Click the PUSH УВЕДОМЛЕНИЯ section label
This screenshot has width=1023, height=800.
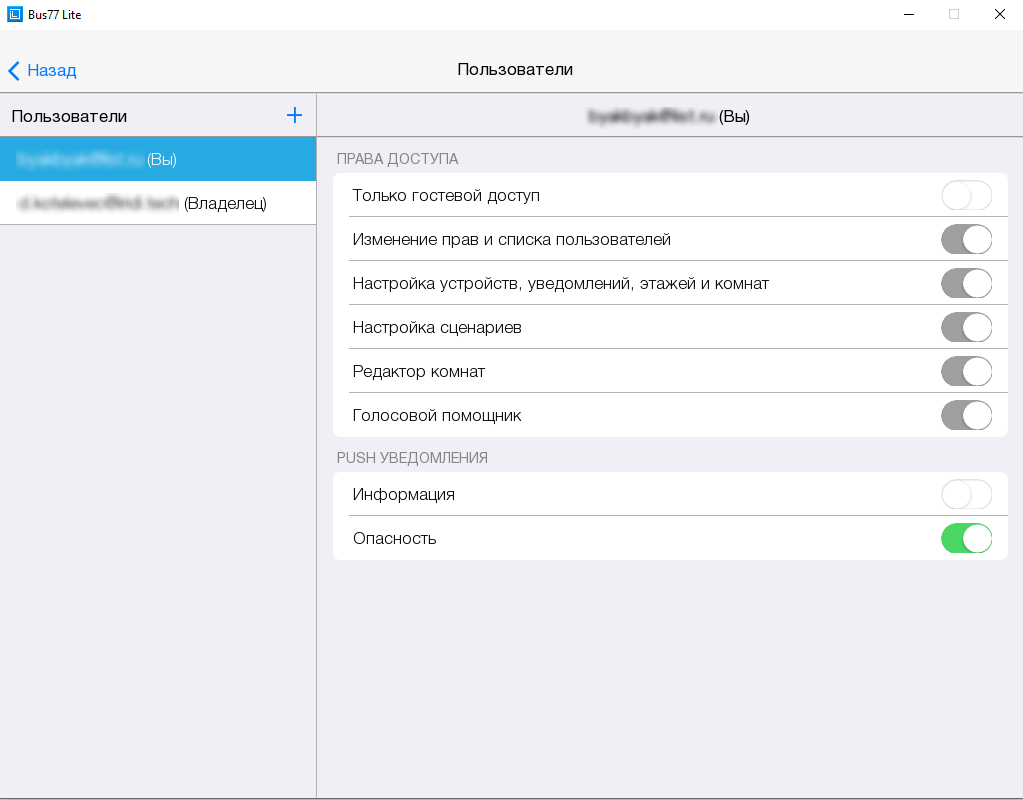tap(412, 457)
